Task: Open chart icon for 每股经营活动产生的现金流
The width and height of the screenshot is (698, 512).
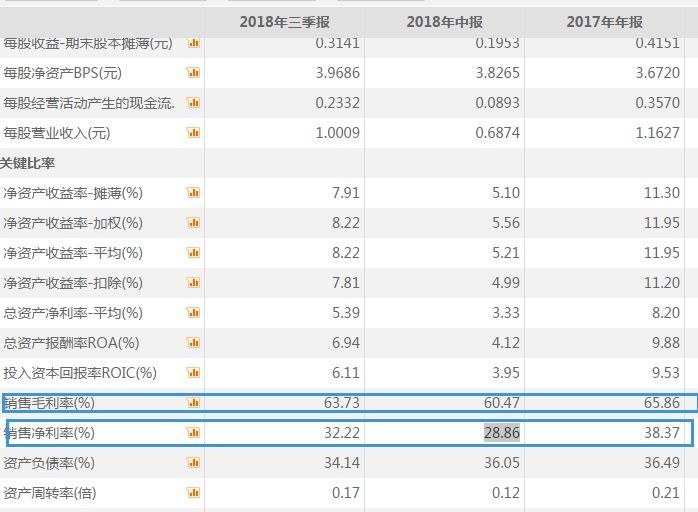Action: click(193, 103)
